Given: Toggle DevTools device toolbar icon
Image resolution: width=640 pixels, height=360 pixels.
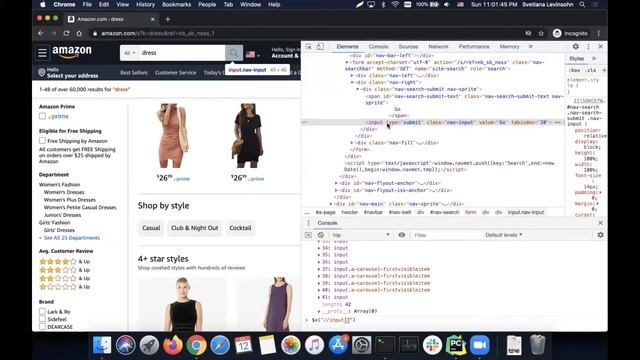Looking at the screenshot, I should pos(320,47).
